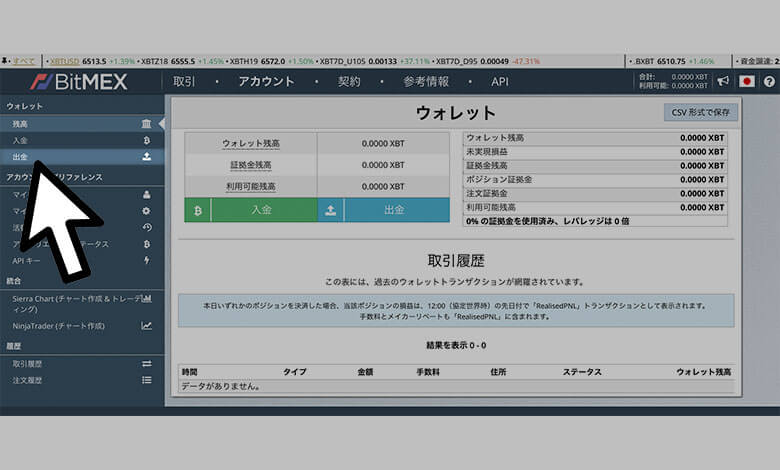The width and height of the screenshot is (780, 470).
Task: Click the underlined 利用可能残高 label
Action: tap(251, 187)
